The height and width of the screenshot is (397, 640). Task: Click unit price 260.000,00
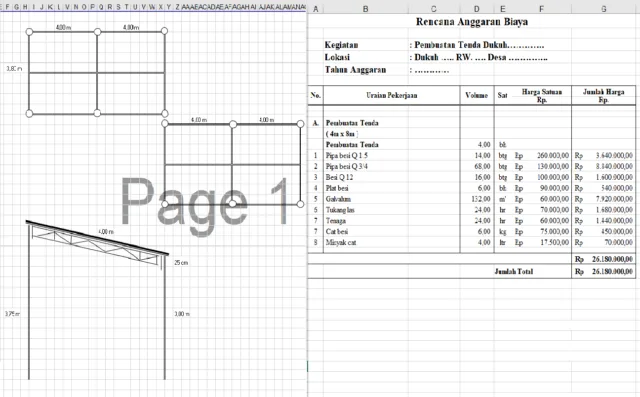[x=553, y=155]
